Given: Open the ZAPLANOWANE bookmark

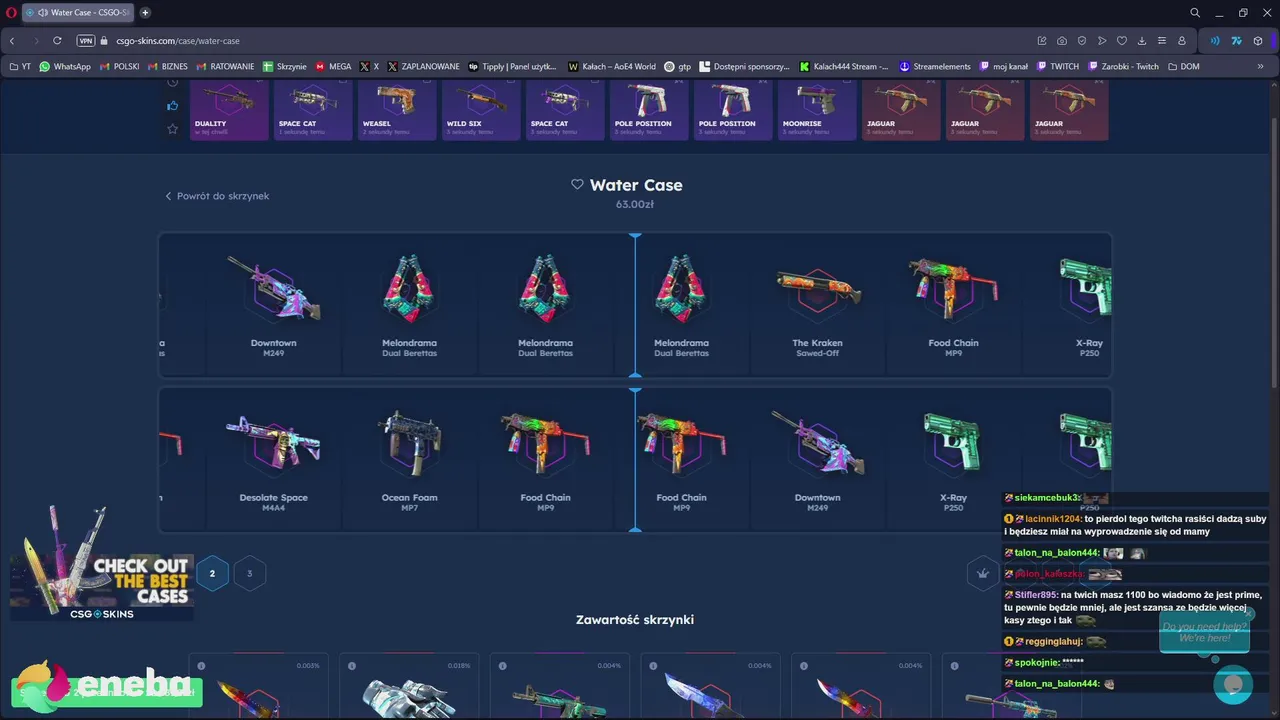Looking at the screenshot, I should [424, 66].
